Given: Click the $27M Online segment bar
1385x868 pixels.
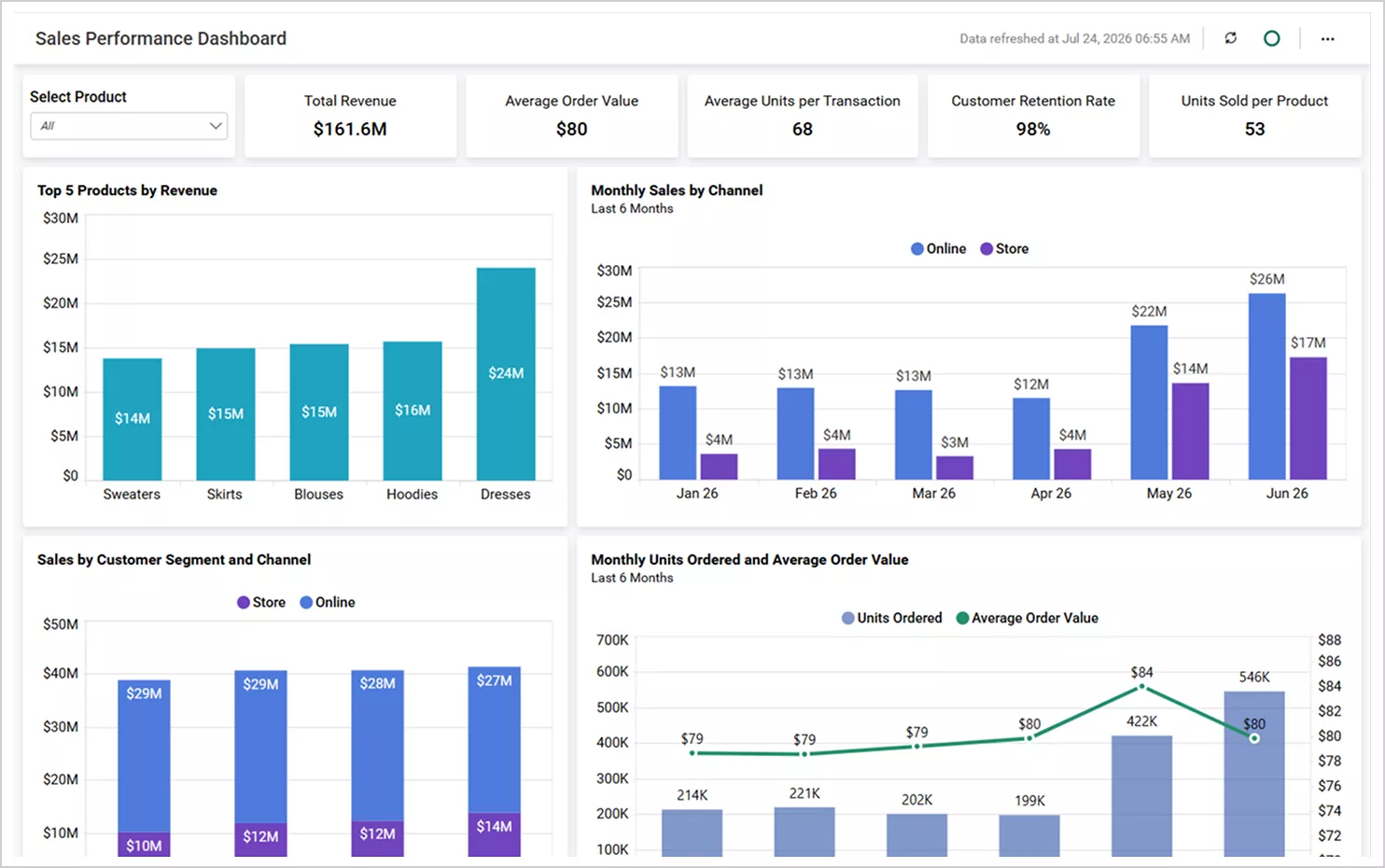Looking at the screenshot, I should tap(494, 740).
